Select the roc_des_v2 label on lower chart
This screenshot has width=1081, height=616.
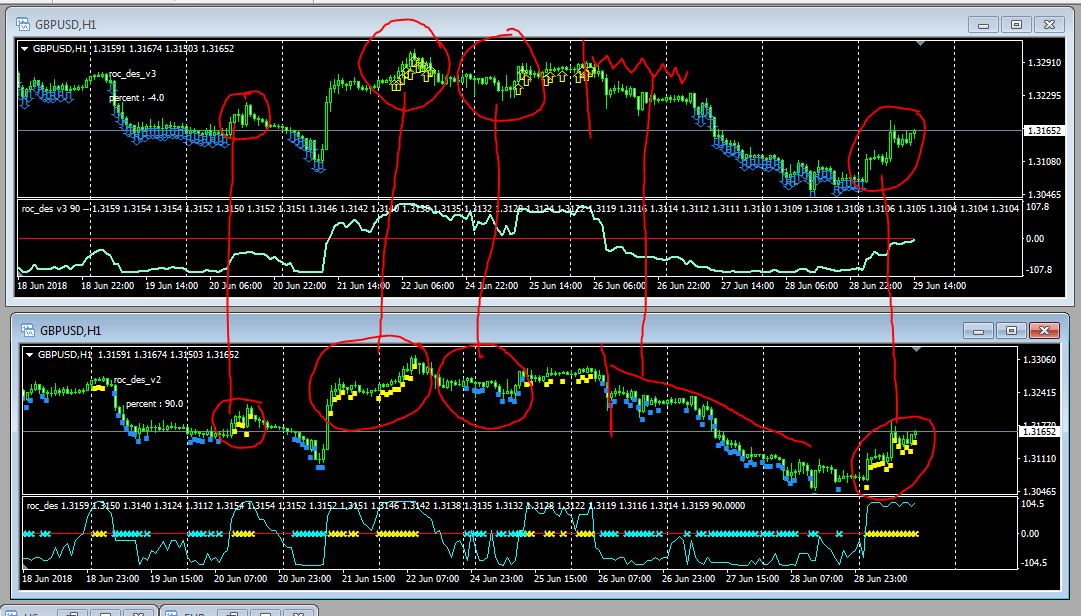pyautogui.click(x=137, y=380)
